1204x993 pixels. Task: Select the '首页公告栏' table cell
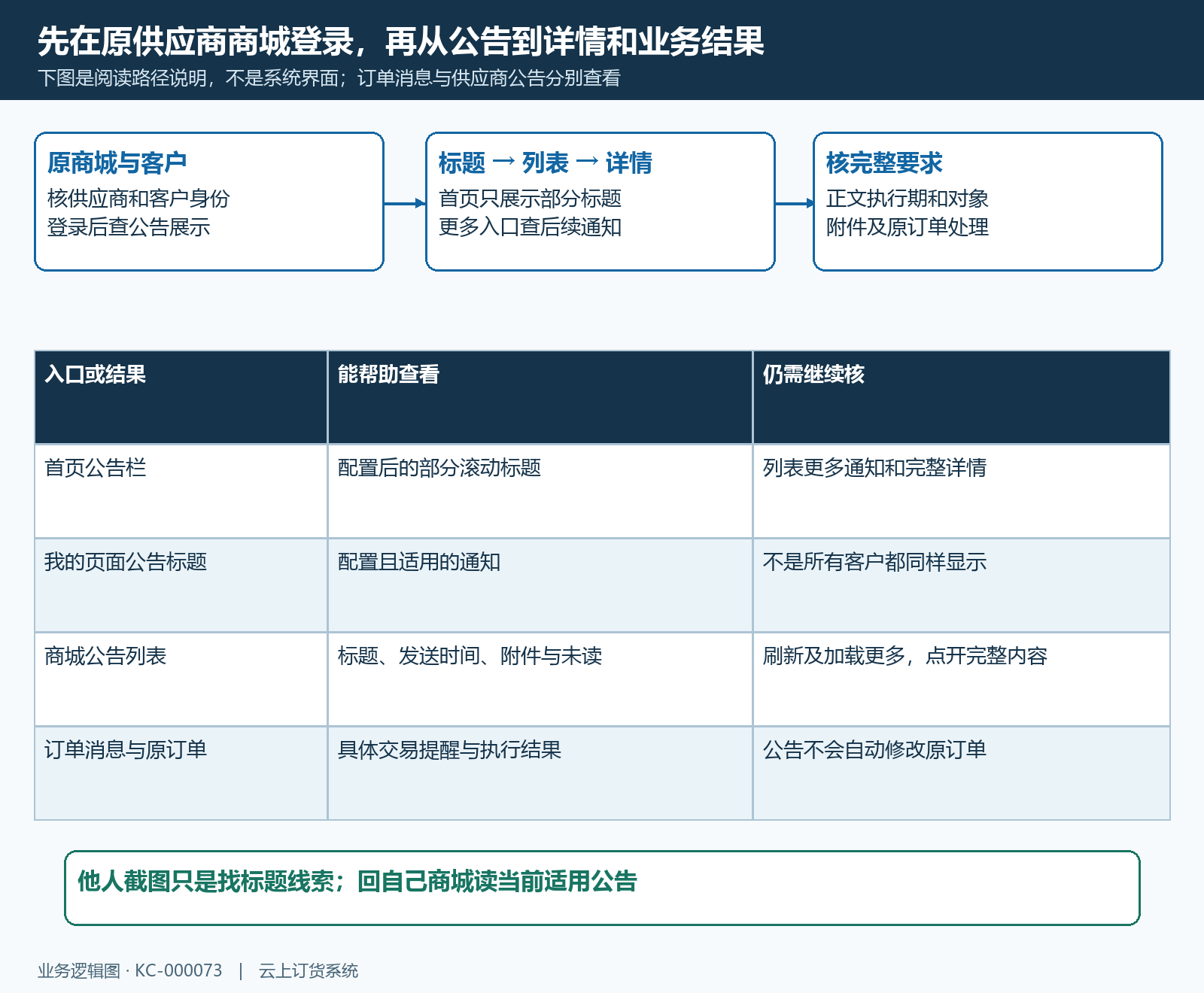pos(181,491)
